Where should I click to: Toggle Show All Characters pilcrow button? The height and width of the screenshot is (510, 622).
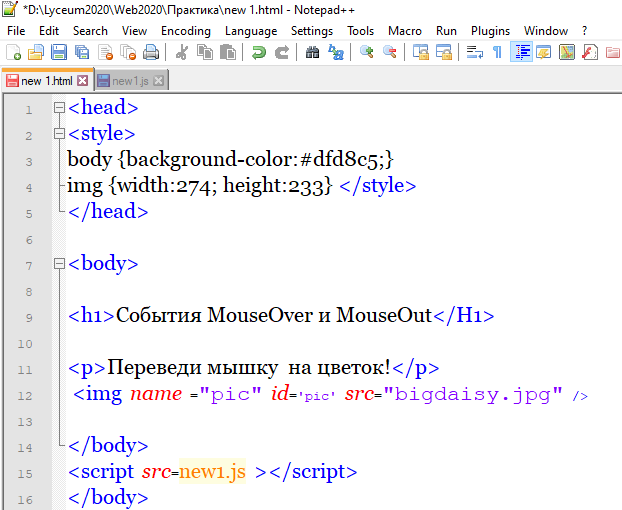[x=496, y=52]
